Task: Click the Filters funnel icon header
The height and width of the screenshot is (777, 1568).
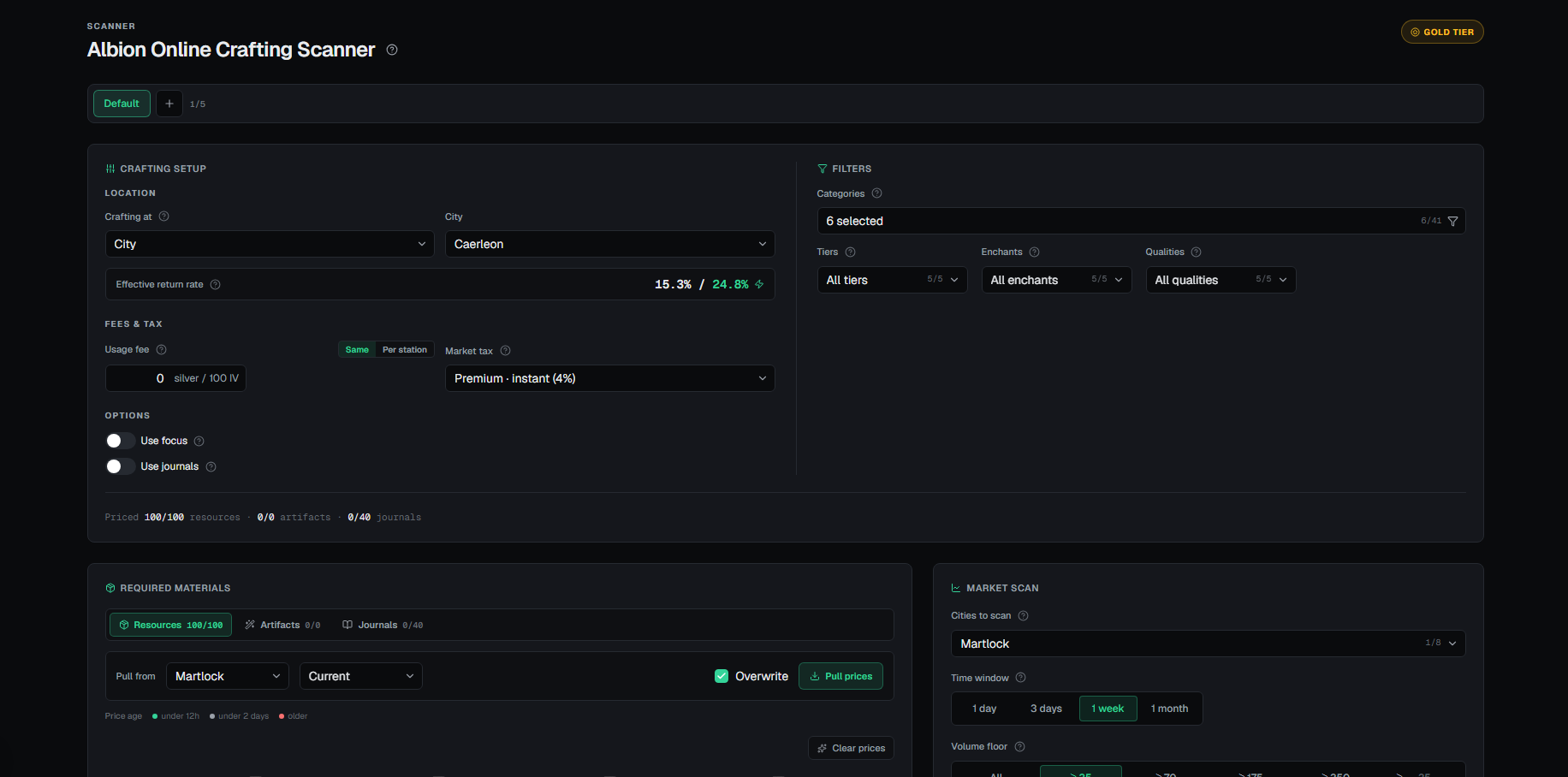Action: click(823, 169)
